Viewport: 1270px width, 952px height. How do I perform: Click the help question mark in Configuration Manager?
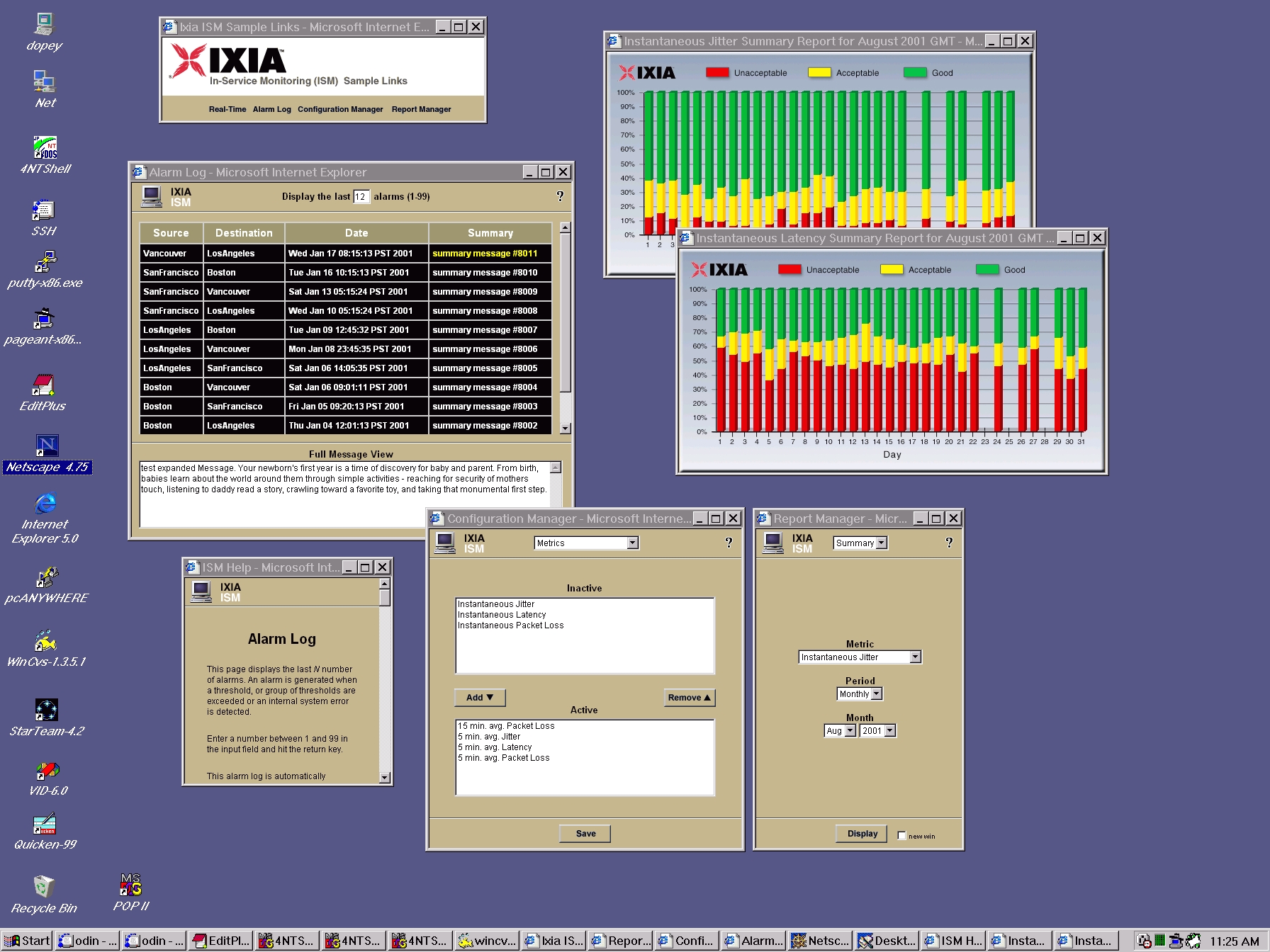[729, 543]
